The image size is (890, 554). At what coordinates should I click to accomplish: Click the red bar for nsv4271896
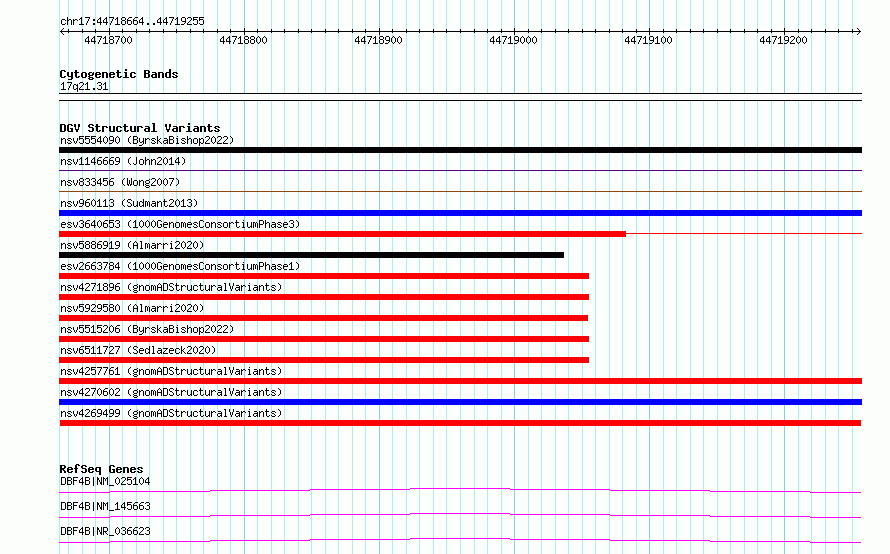pyautogui.click(x=324, y=297)
